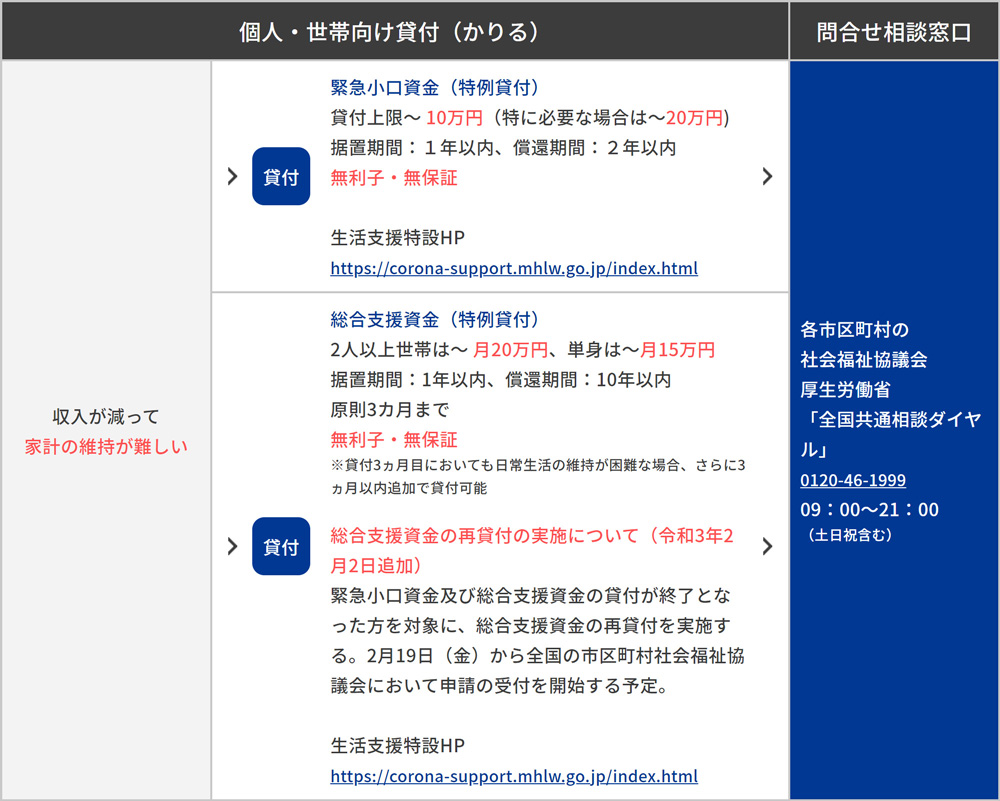
Task: Open right chevron of 総合支援資金 row
Action: [767, 547]
